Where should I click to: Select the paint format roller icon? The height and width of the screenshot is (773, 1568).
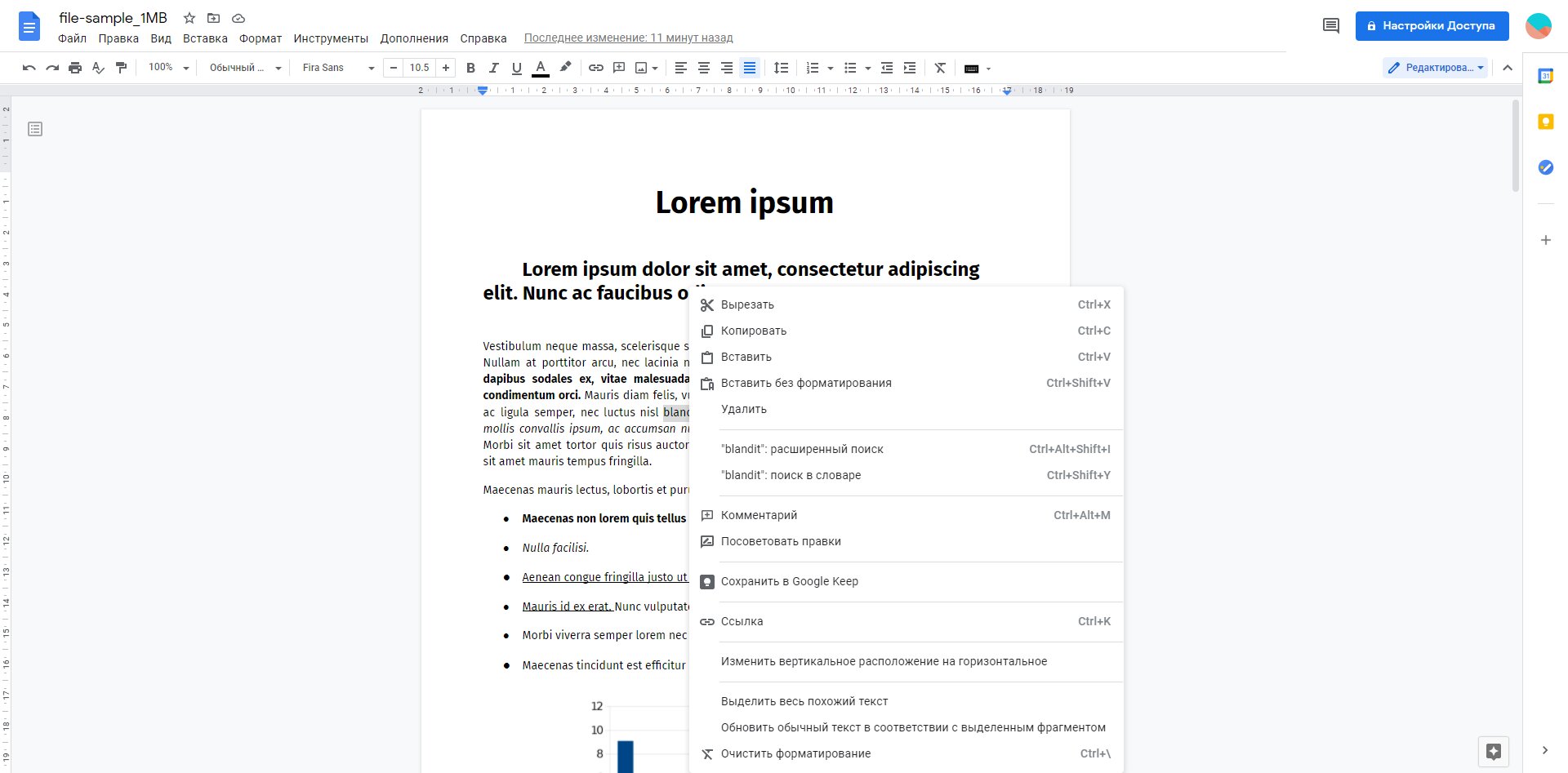point(121,68)
